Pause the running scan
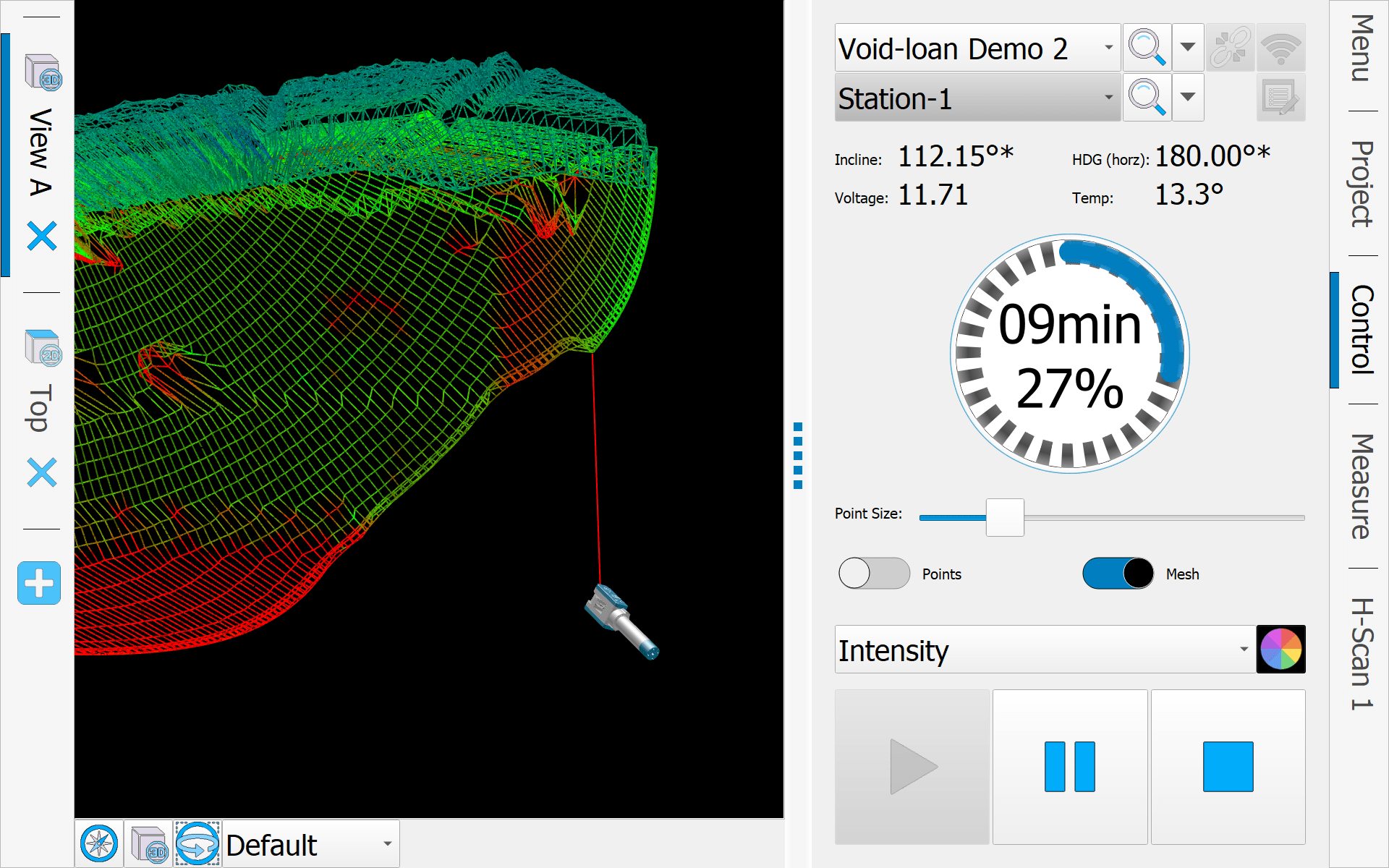 coord(1070,767)
